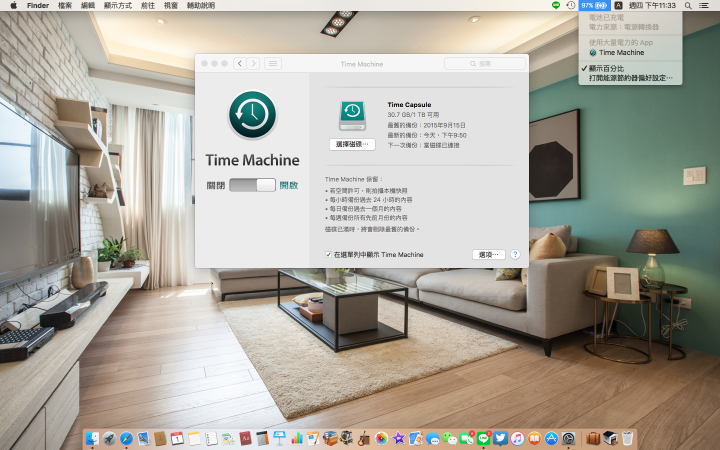Open the 選項… button
The image size is (720, 450).
pyautogui.click(x=489, y=254)
